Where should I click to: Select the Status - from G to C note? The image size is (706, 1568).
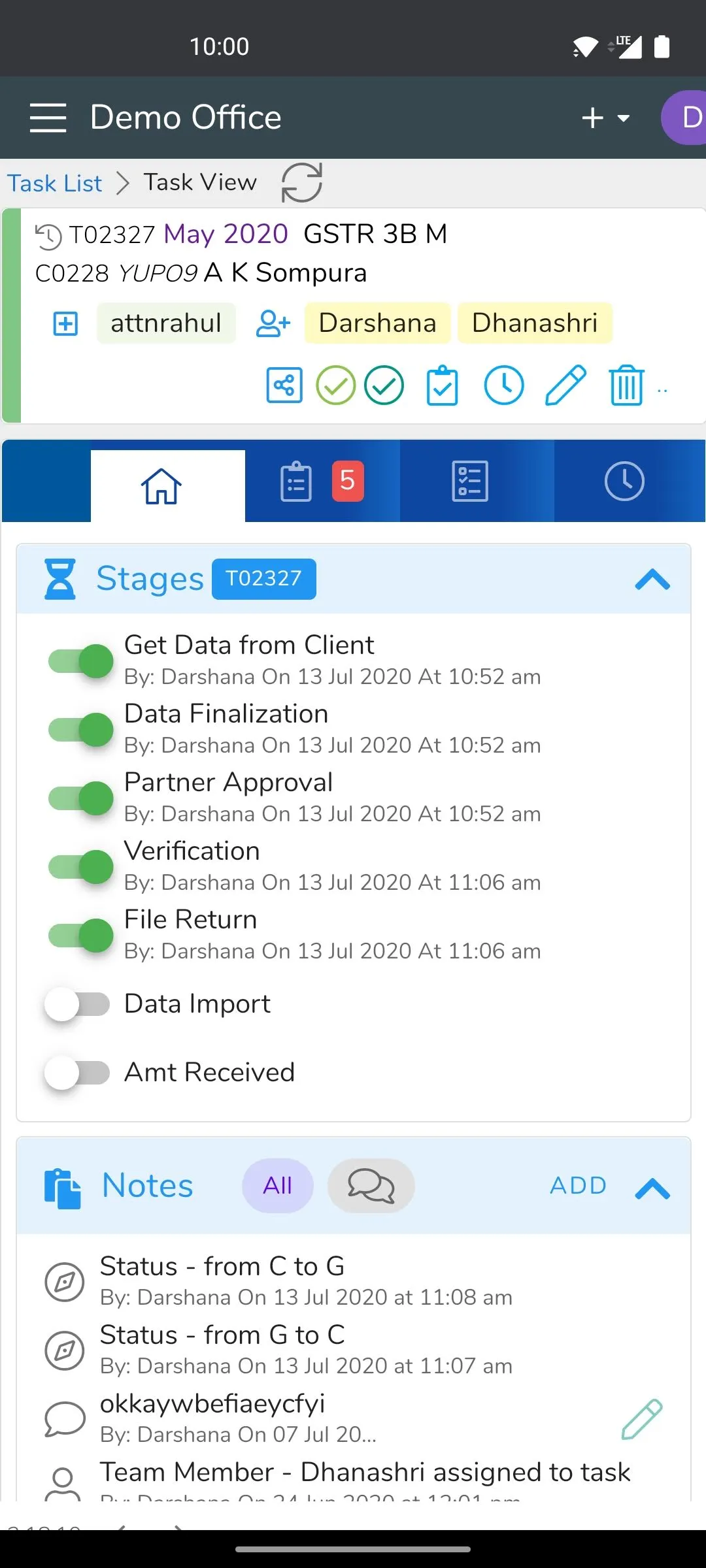[x=222, y=1335]
